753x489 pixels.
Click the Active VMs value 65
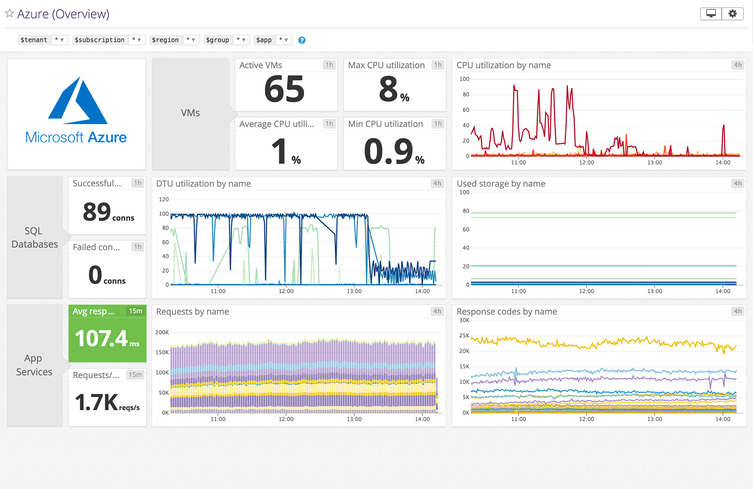coord(284,89)
